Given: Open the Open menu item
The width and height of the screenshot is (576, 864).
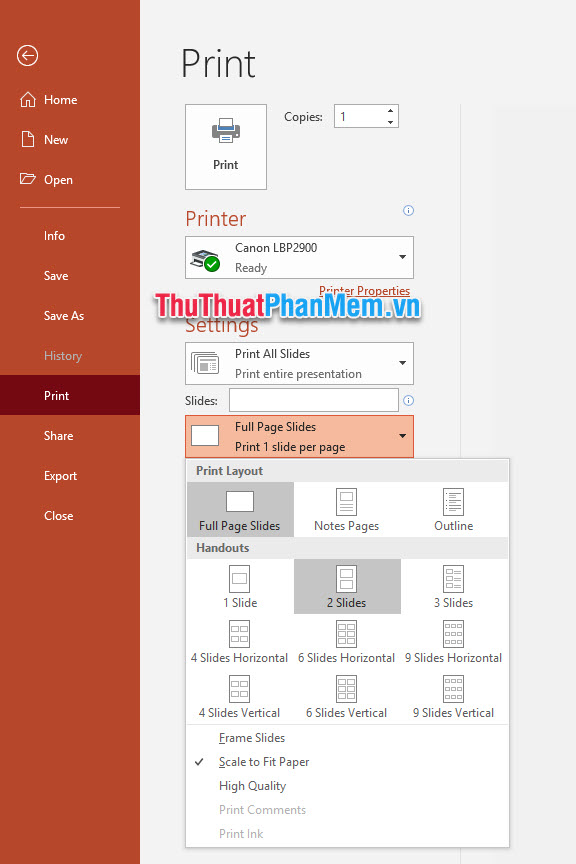Looking at the screenshot, I should pyautogui.click(x=70, y=180).
